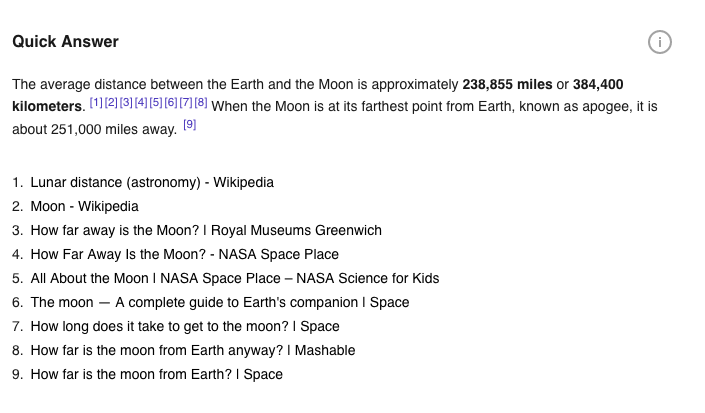Image resolution: width=705 pixels, height=413 pixels.
Task: Open citation [1] superscript link
Action: tap(96, 103)
